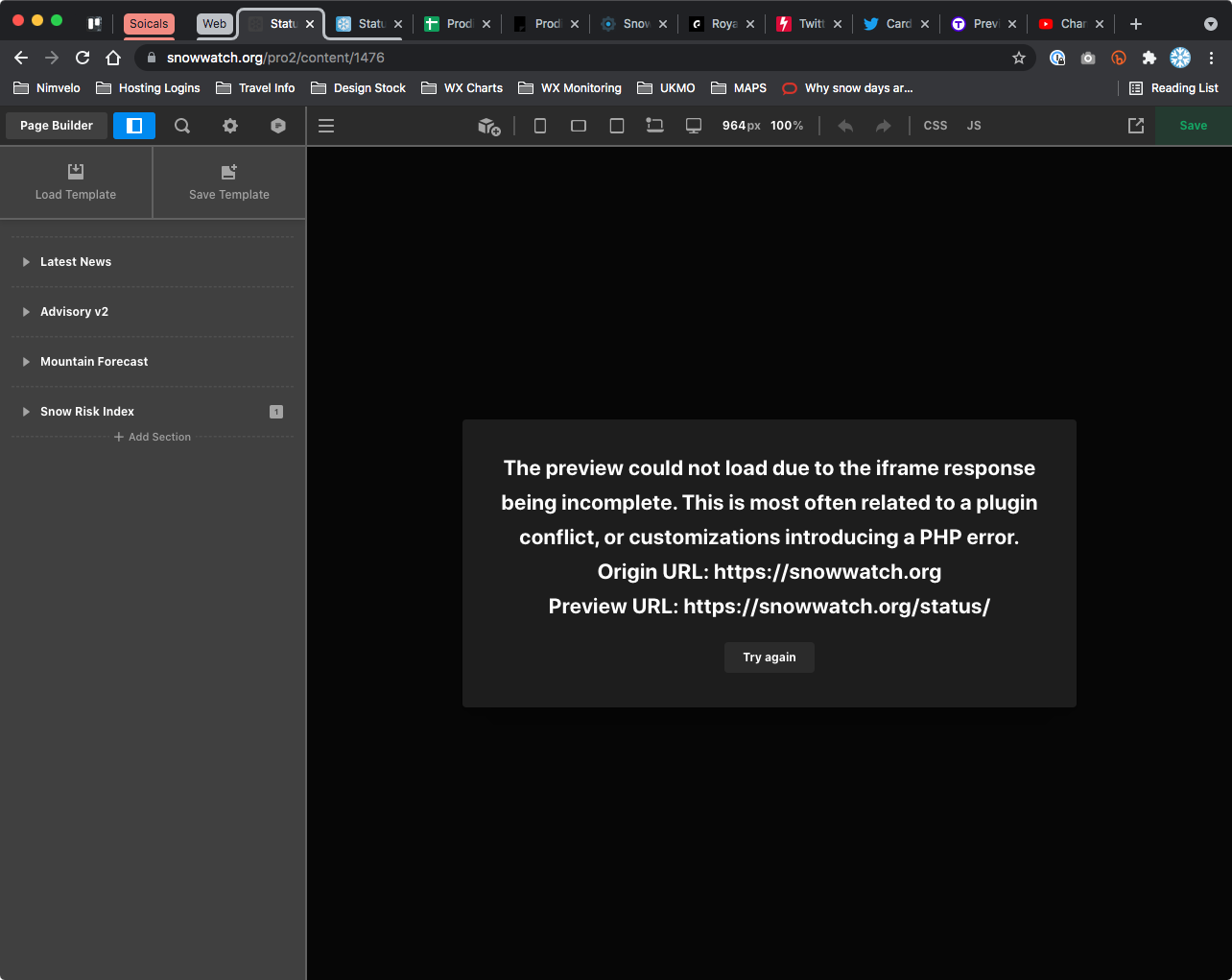Open the hamburger menu icon

[326, 126]
